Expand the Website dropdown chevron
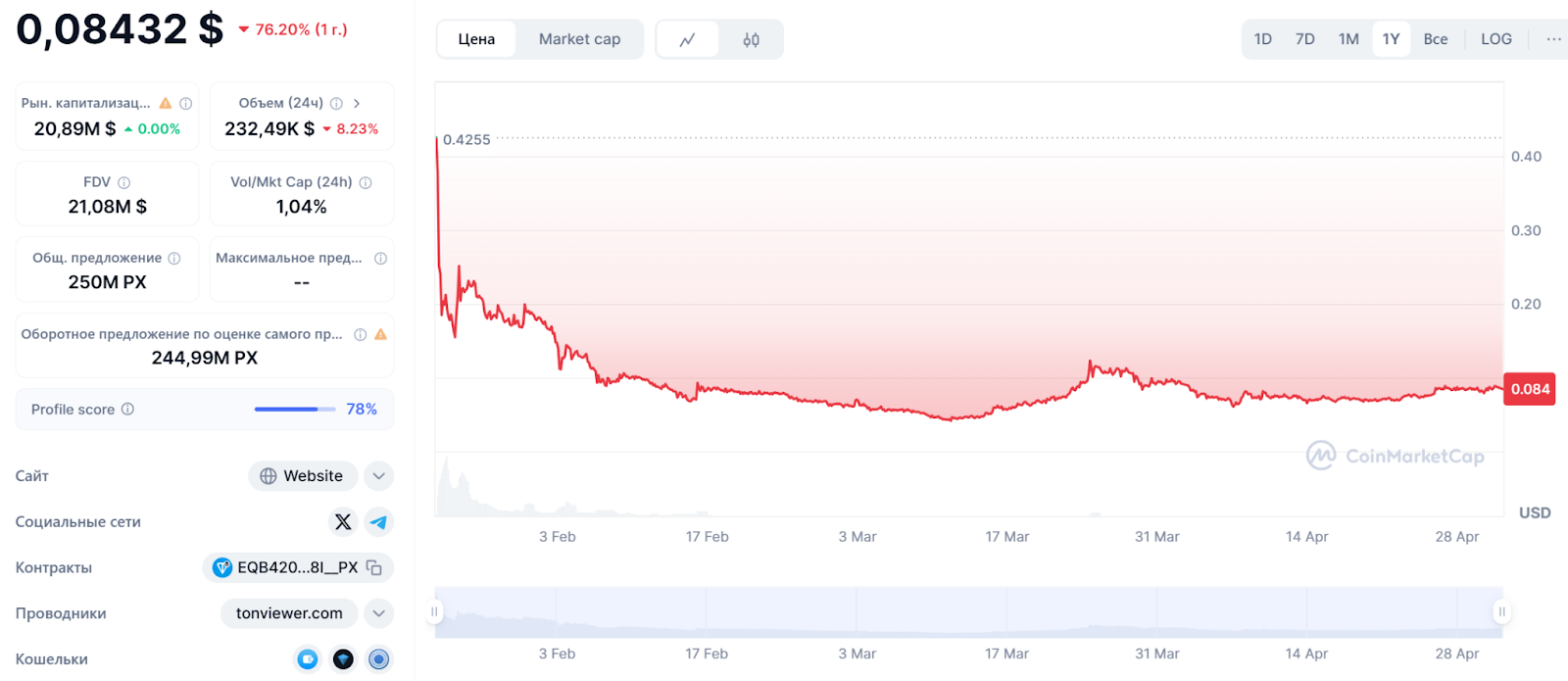 378,476
